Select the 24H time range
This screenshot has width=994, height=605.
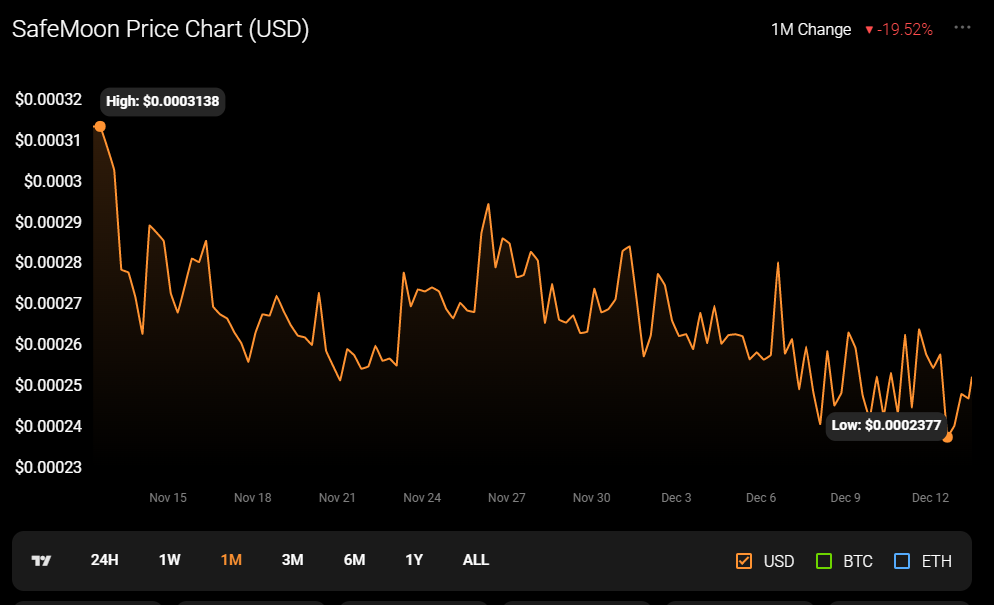click(105, 560)
